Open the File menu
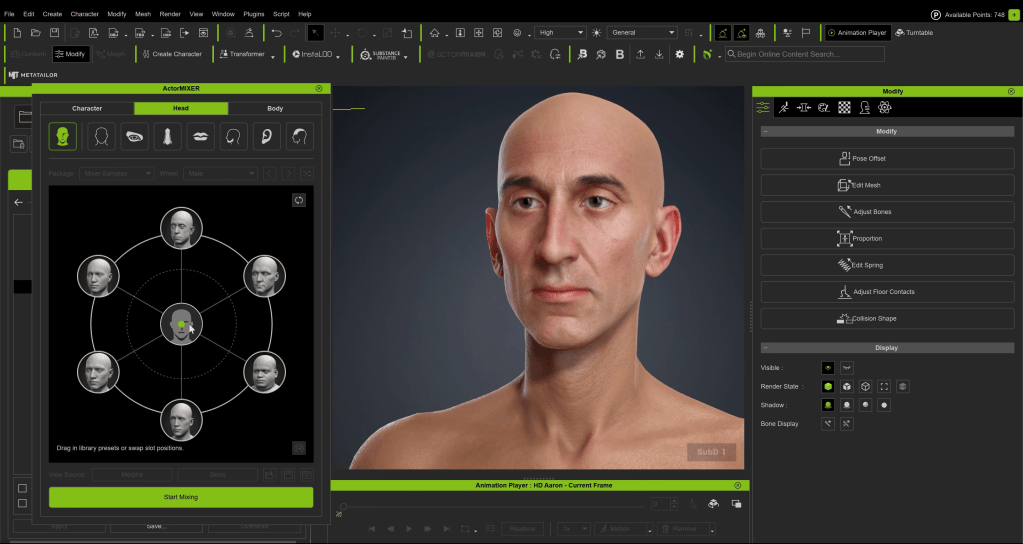 click(9, 14)
